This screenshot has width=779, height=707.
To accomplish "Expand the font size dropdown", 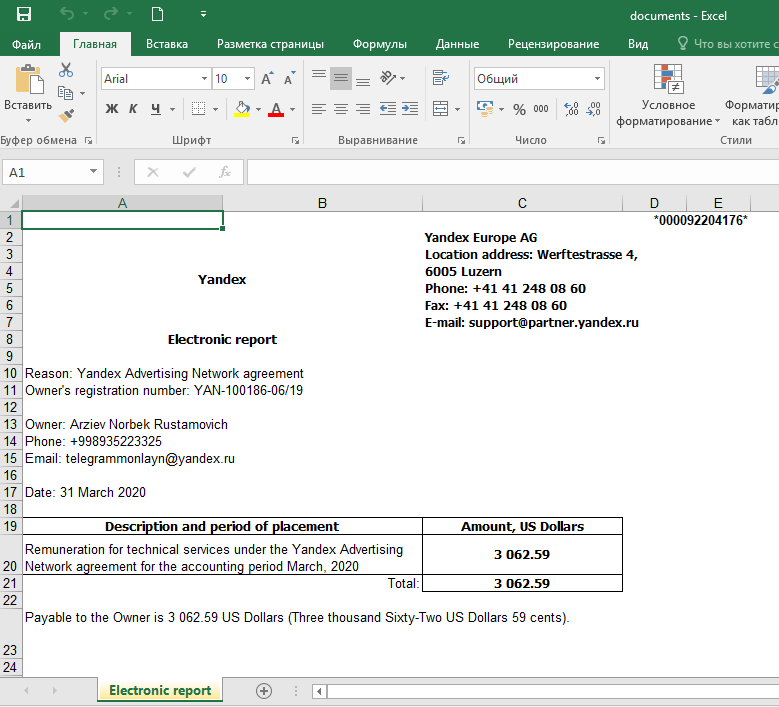I will (x=247, y=79).
